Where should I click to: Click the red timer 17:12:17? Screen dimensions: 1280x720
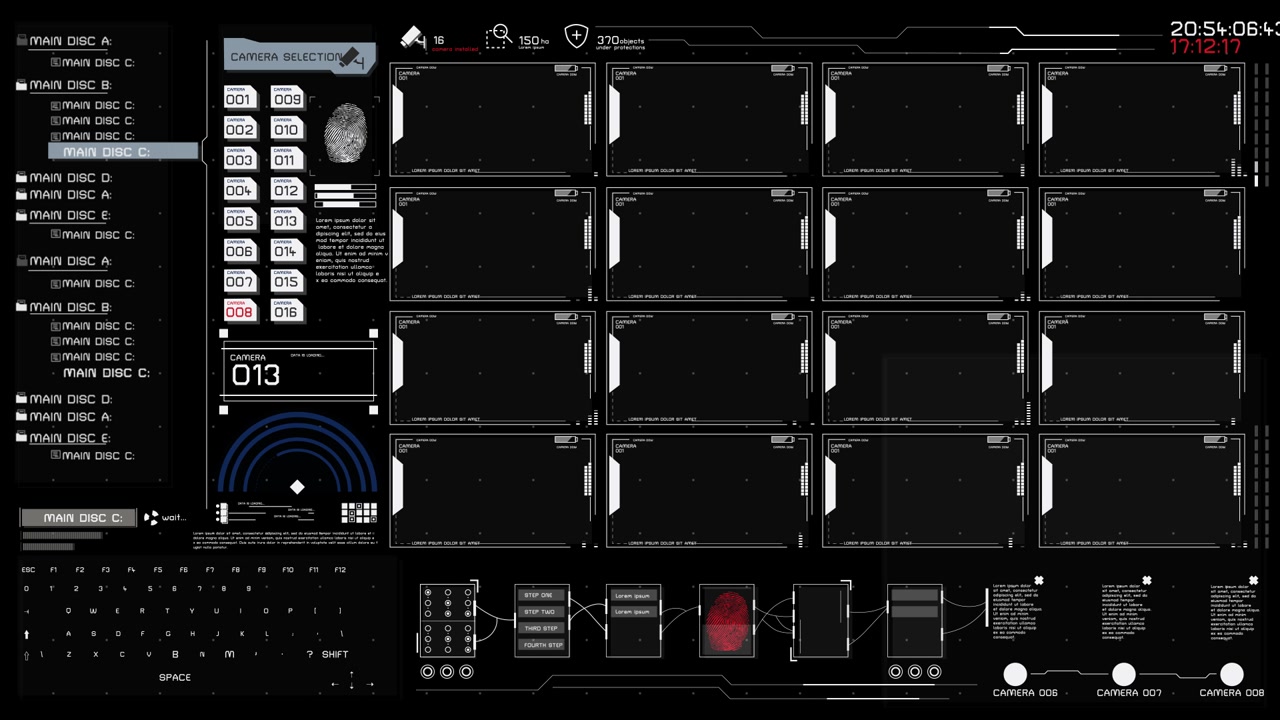(1205, 47)
